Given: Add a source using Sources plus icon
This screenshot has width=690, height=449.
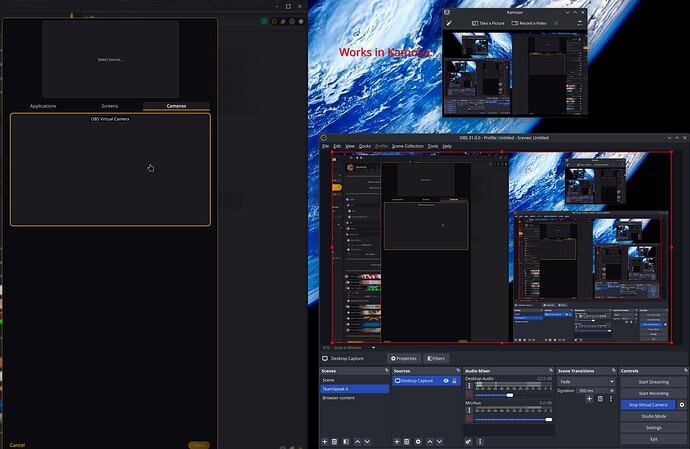Looking at the screenshot, I should (x=396, y=442).
